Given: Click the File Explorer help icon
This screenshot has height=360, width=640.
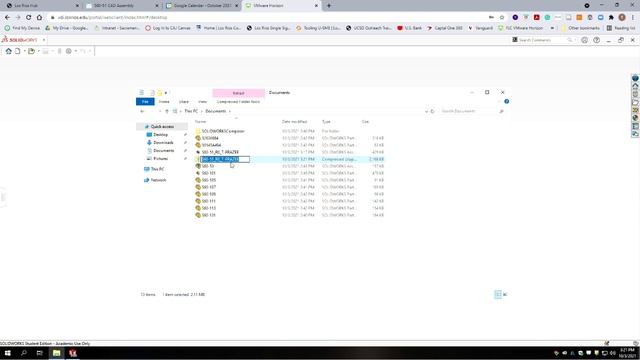Looking at the screenshot, I should pyautogui.click(x=507, y=102).
